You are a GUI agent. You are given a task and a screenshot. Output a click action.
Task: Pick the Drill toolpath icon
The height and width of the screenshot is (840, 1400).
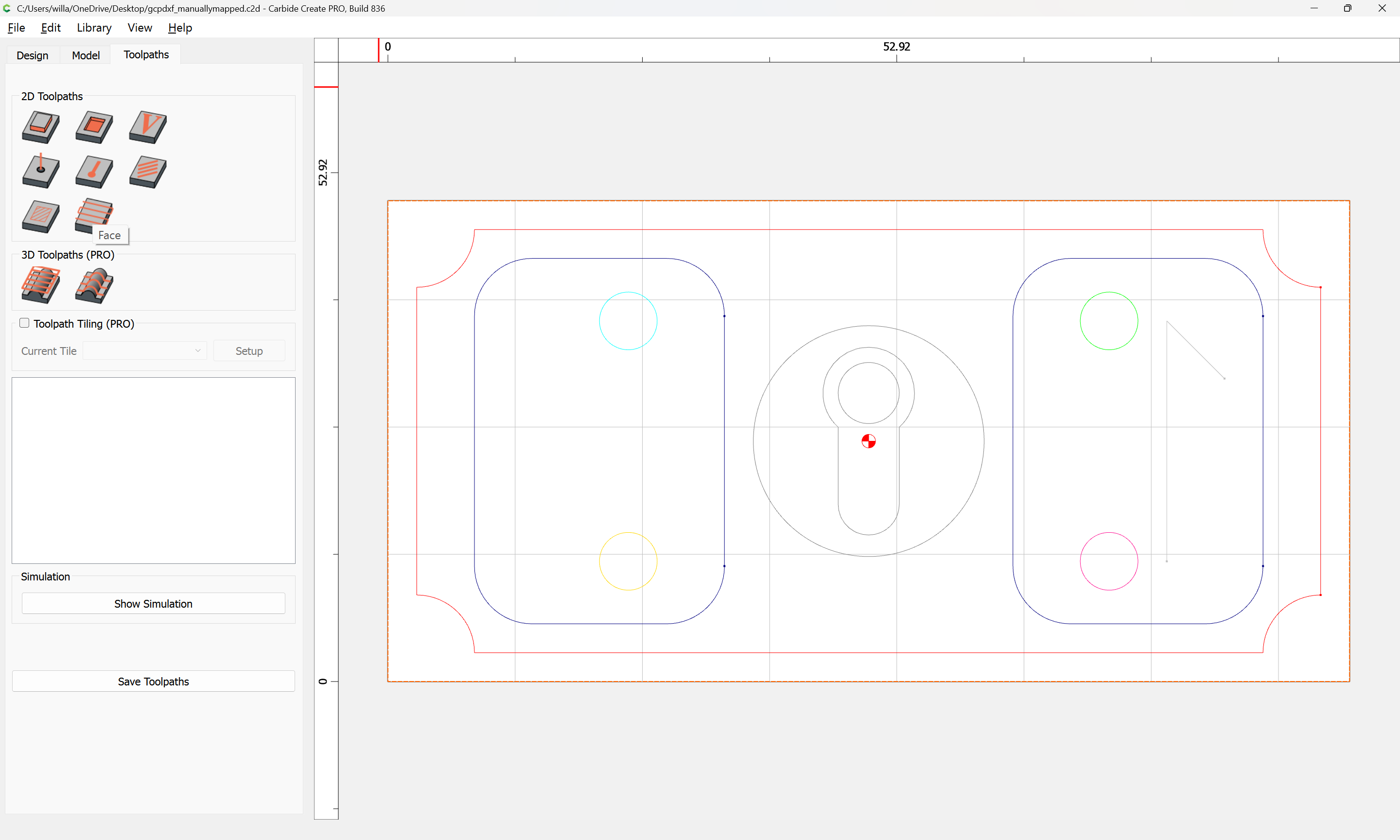click(40, 172)
